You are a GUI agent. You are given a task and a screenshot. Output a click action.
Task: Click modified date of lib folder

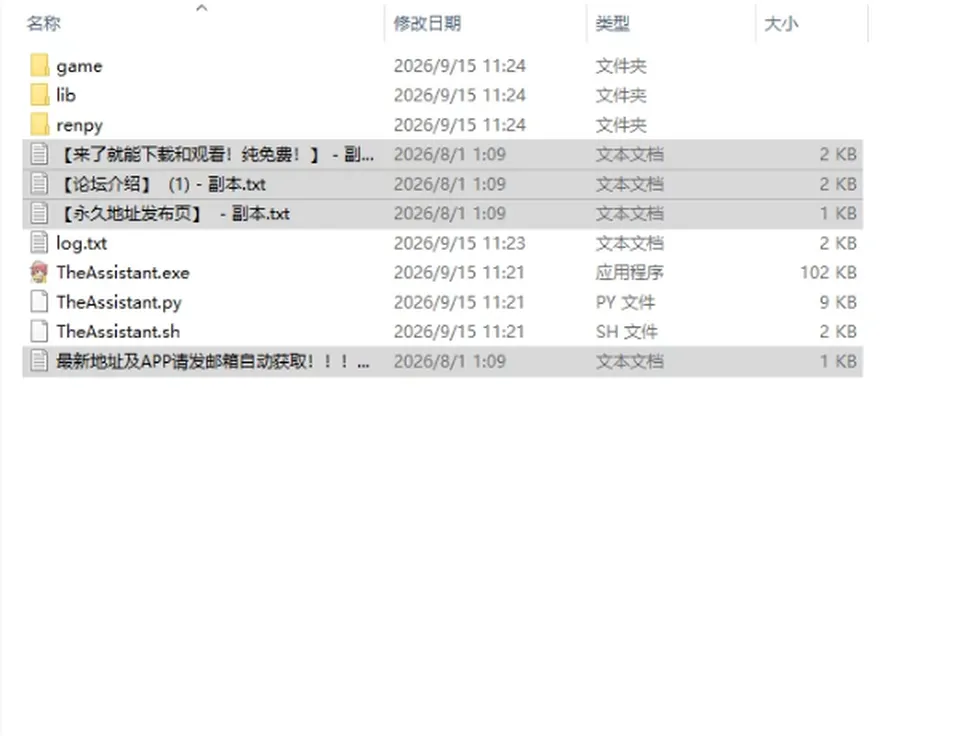coord(459,95)
